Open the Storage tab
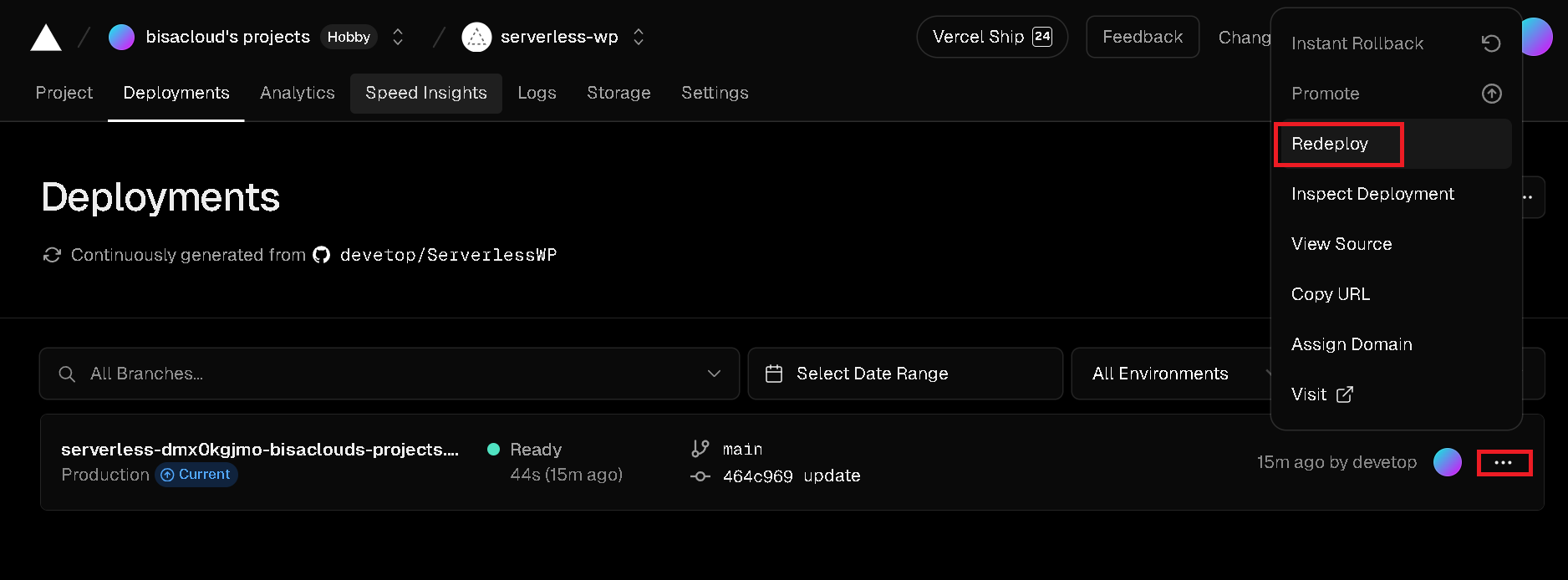 click(619, 93)
